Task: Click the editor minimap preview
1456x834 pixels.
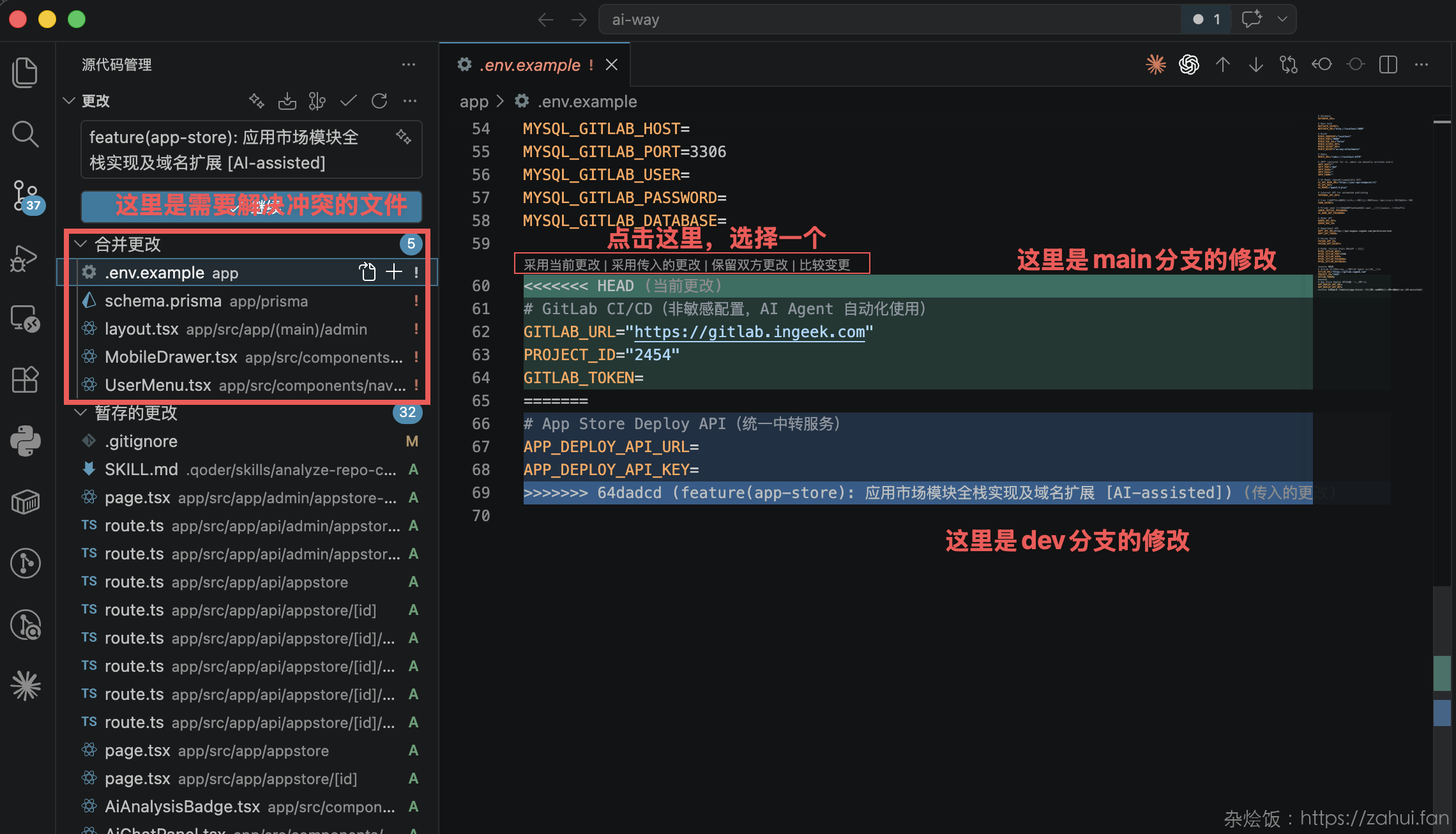Action: coord(1370,204)
